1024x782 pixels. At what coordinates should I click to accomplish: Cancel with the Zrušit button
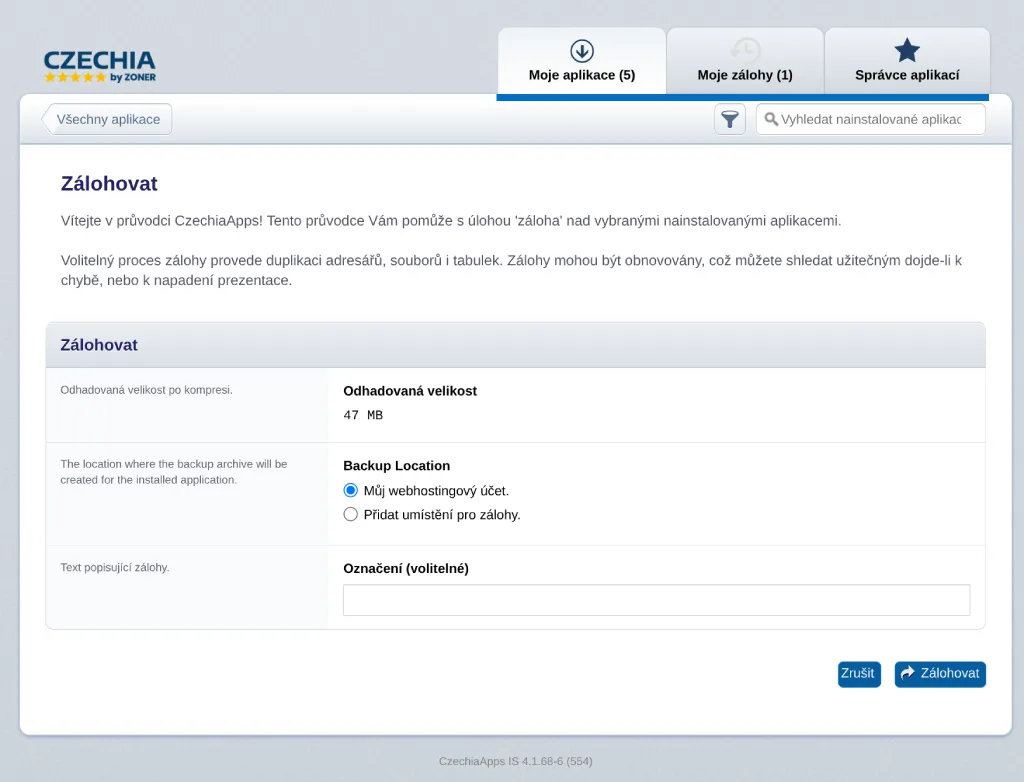pos(859,674)
